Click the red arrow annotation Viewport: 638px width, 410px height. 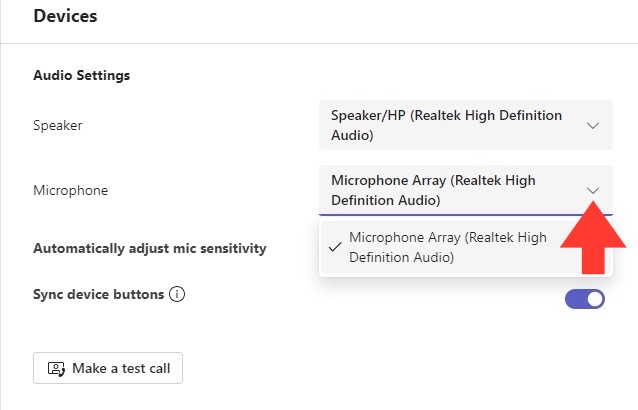click(593, 238)
